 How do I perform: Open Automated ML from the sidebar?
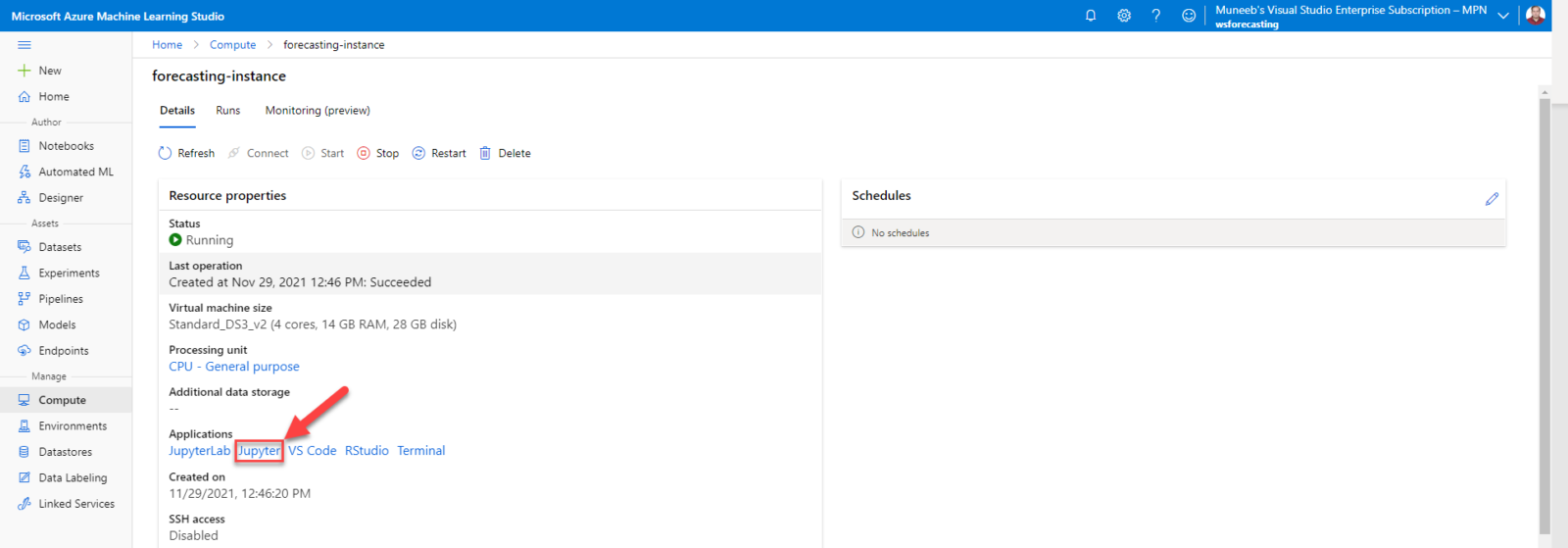[x=75, y=172]
